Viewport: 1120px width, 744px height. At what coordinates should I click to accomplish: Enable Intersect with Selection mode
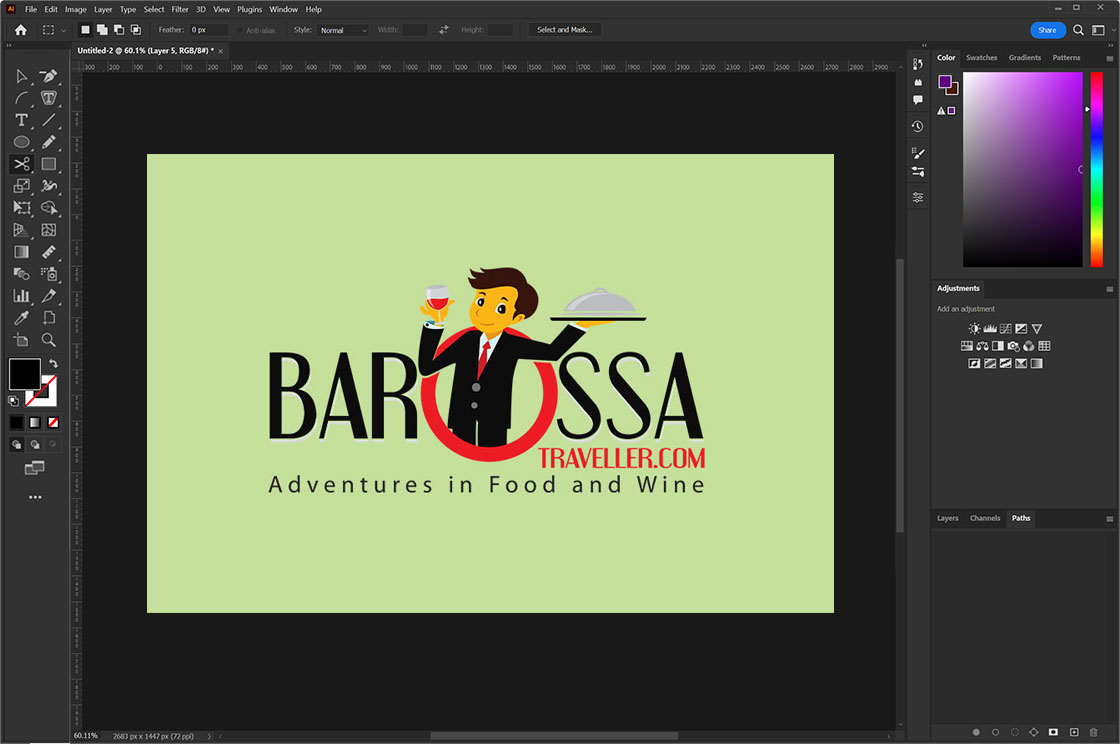pos(136,30)
